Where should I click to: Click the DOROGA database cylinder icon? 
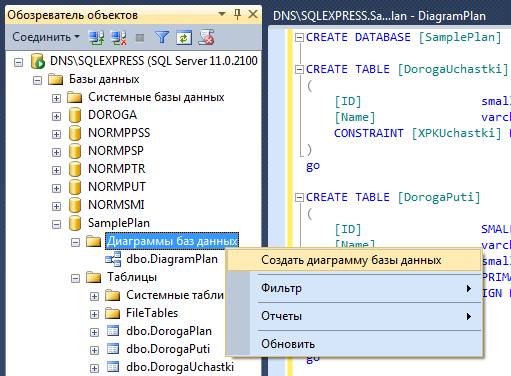[75, 115]
